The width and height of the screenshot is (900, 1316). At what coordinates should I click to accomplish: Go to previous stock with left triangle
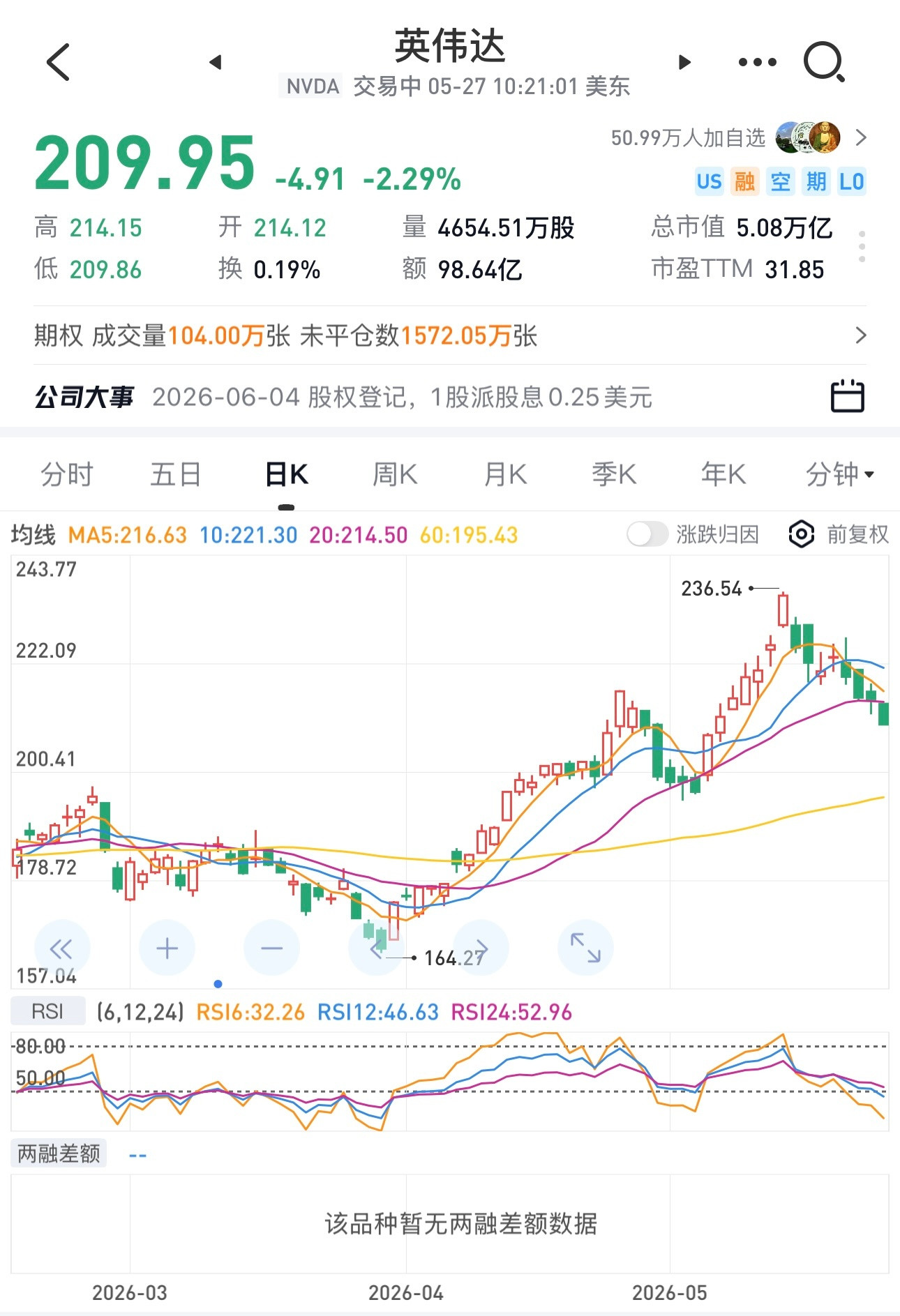click(216, 62)
